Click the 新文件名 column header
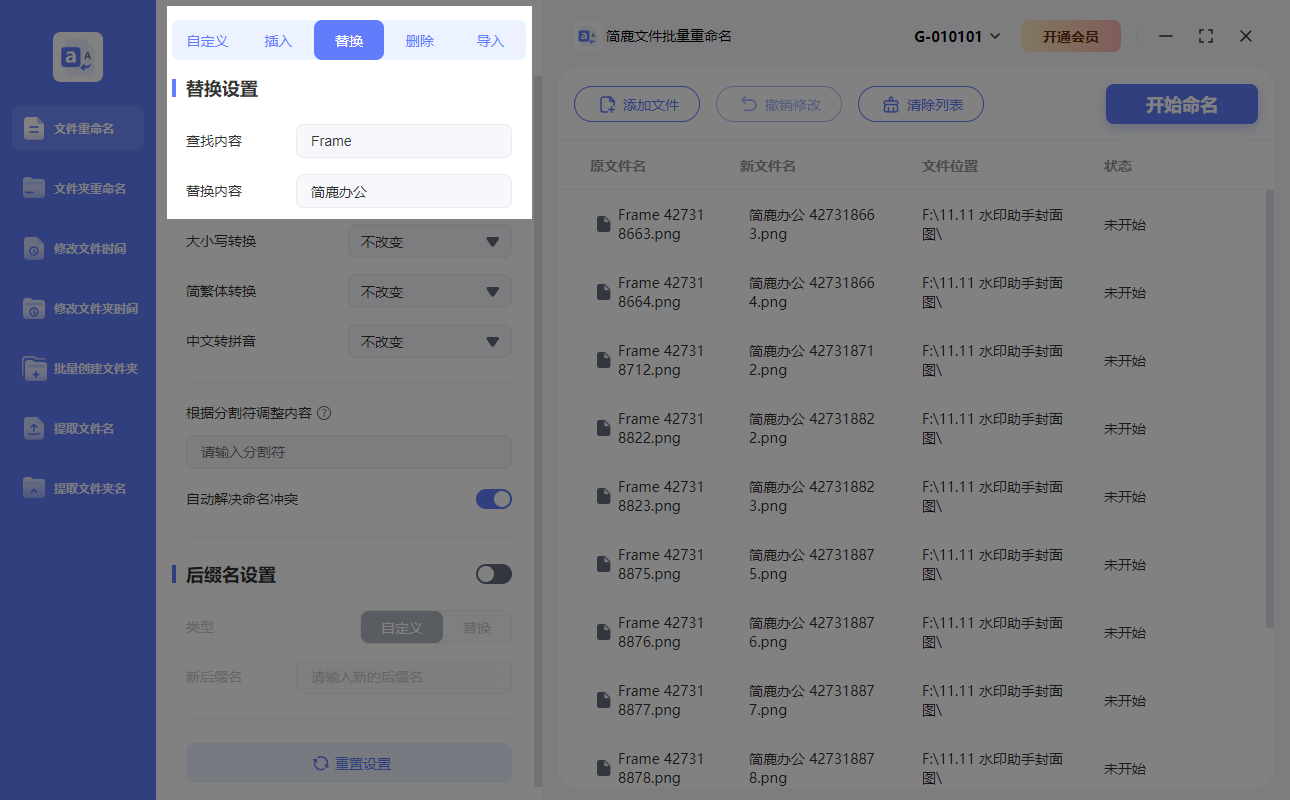This screenshot has width=1290, height=800. [x=768, y=166]
